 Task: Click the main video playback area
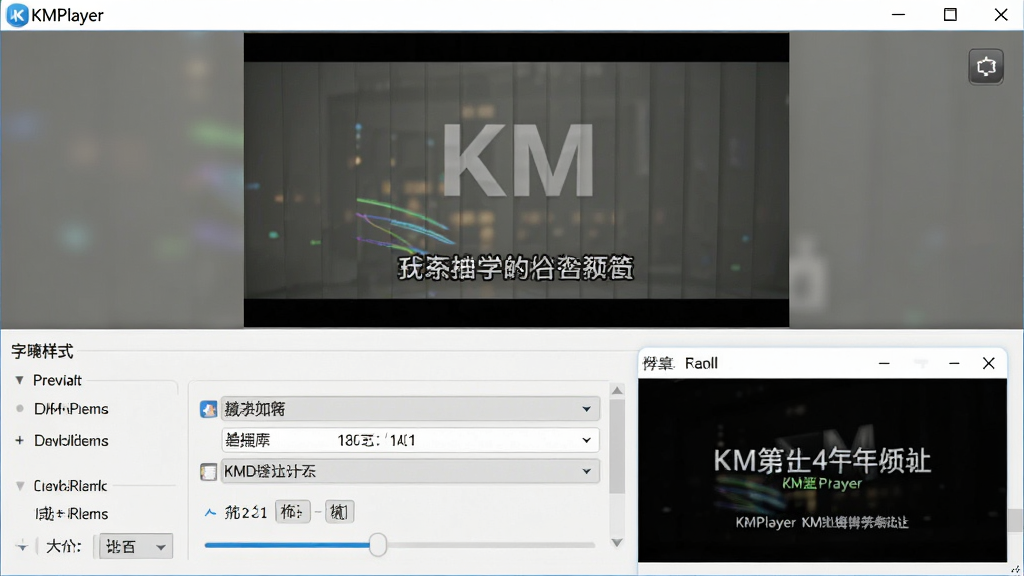click(516, 180)
